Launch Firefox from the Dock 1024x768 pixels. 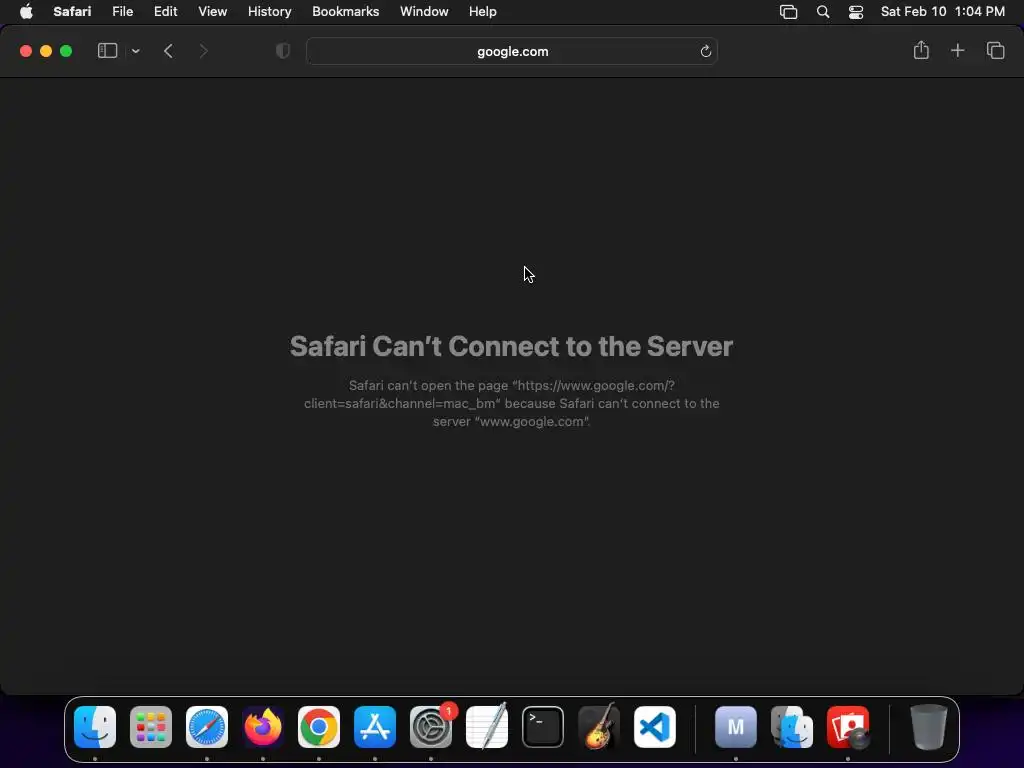(x=263, y=727)
